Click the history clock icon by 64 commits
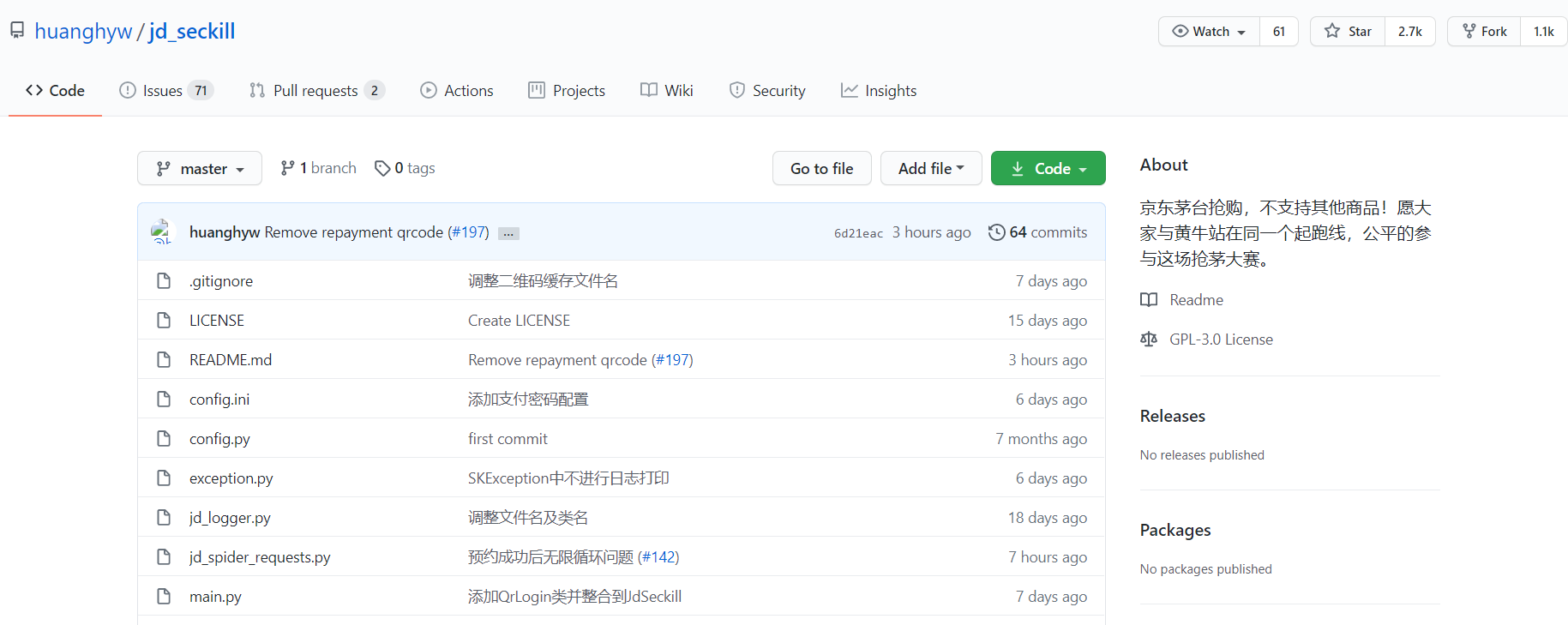Viewport: 1568px width, 625px height. 996,232
